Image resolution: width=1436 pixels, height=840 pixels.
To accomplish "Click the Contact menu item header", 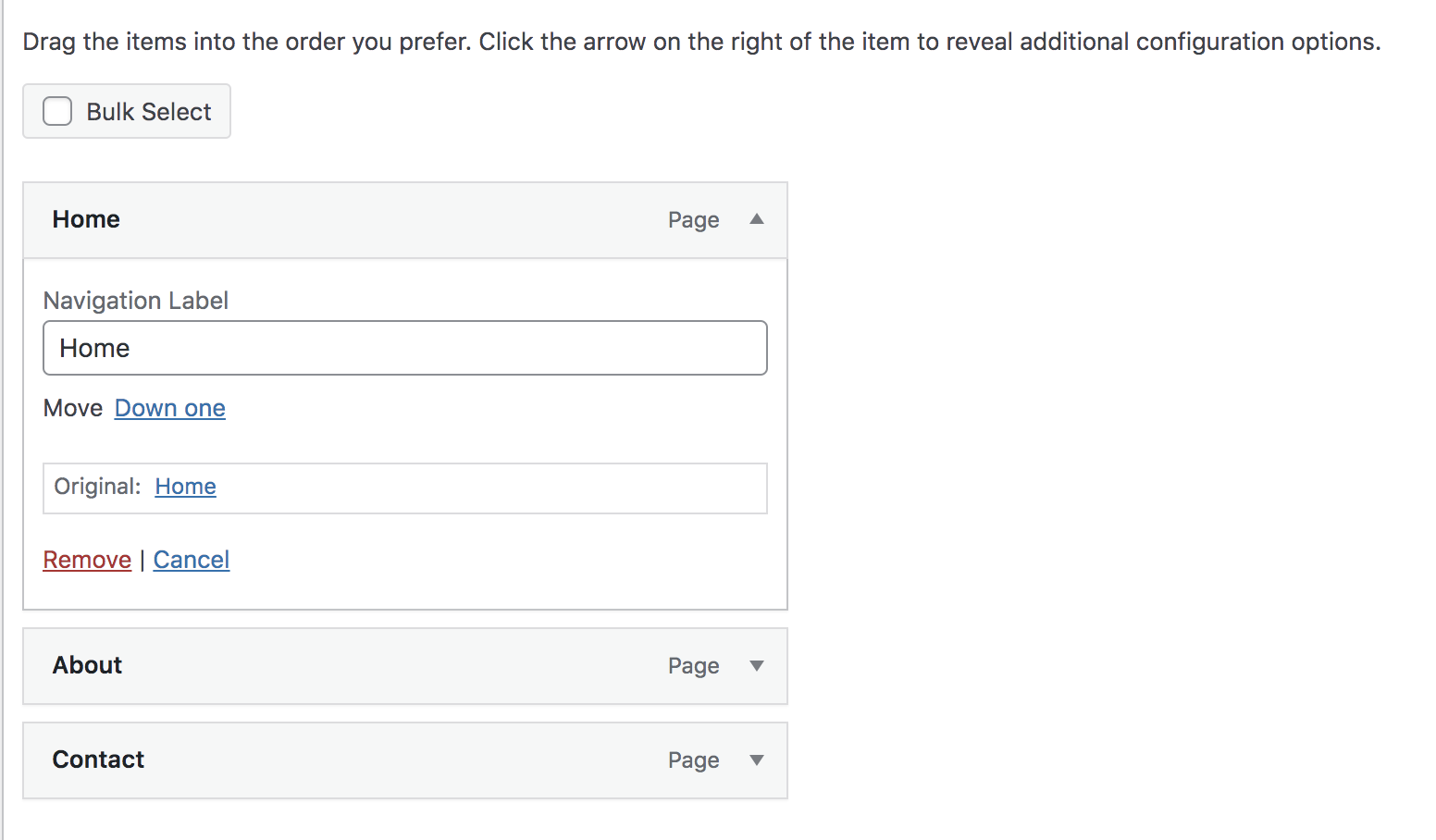I will pyautogui.click(x=98, y=760).
